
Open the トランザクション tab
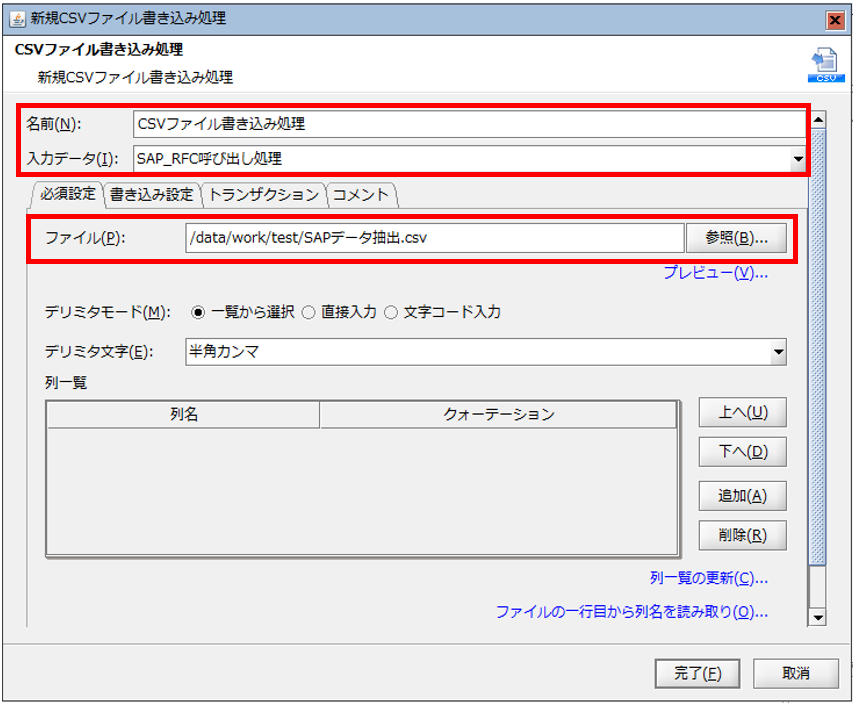click(263, 194)
